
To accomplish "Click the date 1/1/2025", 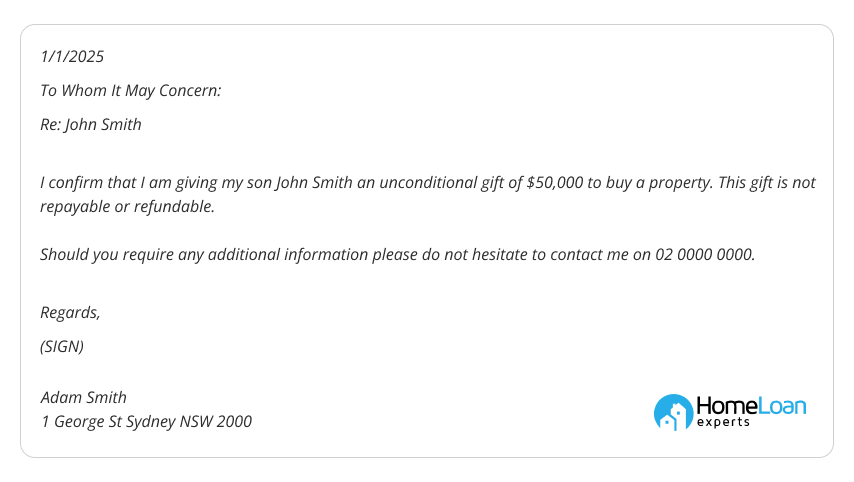I will pyautogui.click(x=72, y=57).
